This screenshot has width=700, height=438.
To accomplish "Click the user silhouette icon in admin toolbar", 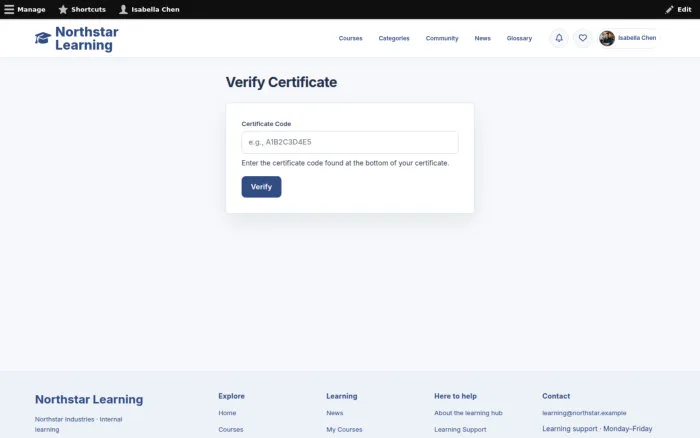I will pyautogui.click(x=123, y=9).
